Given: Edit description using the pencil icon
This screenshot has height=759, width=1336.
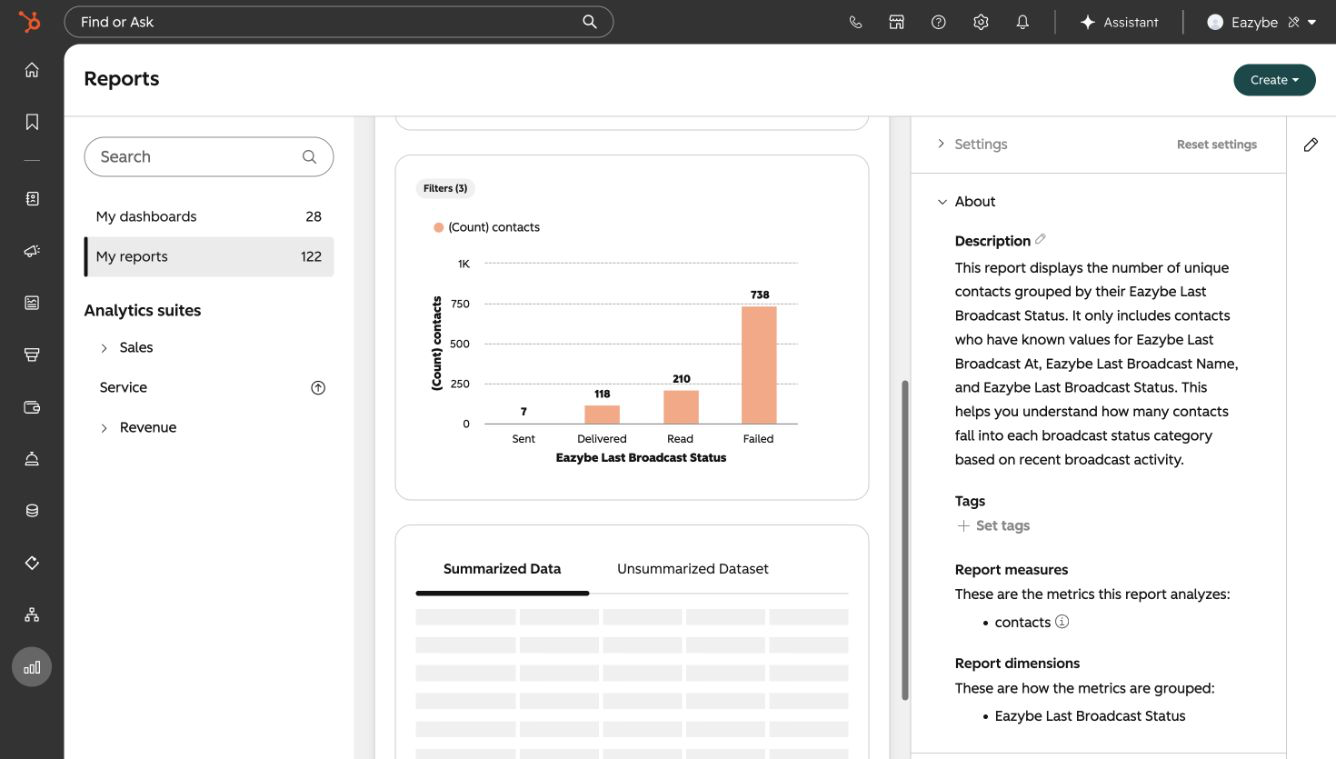Looking at the screenshot, I should click(1040, 240).
